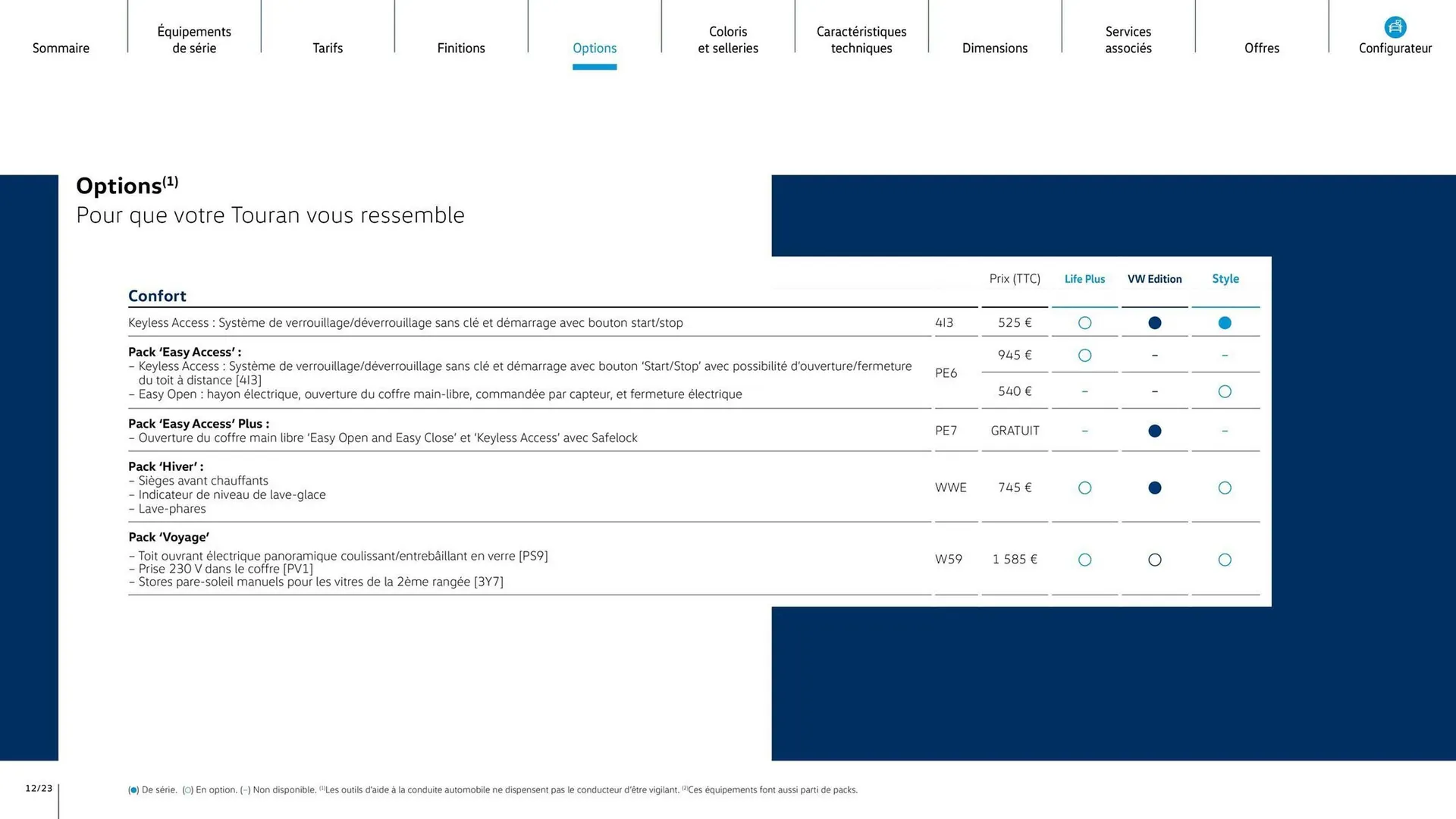Select the active Options tab
Screen dimensions: 1456x819
pos(595,48)
